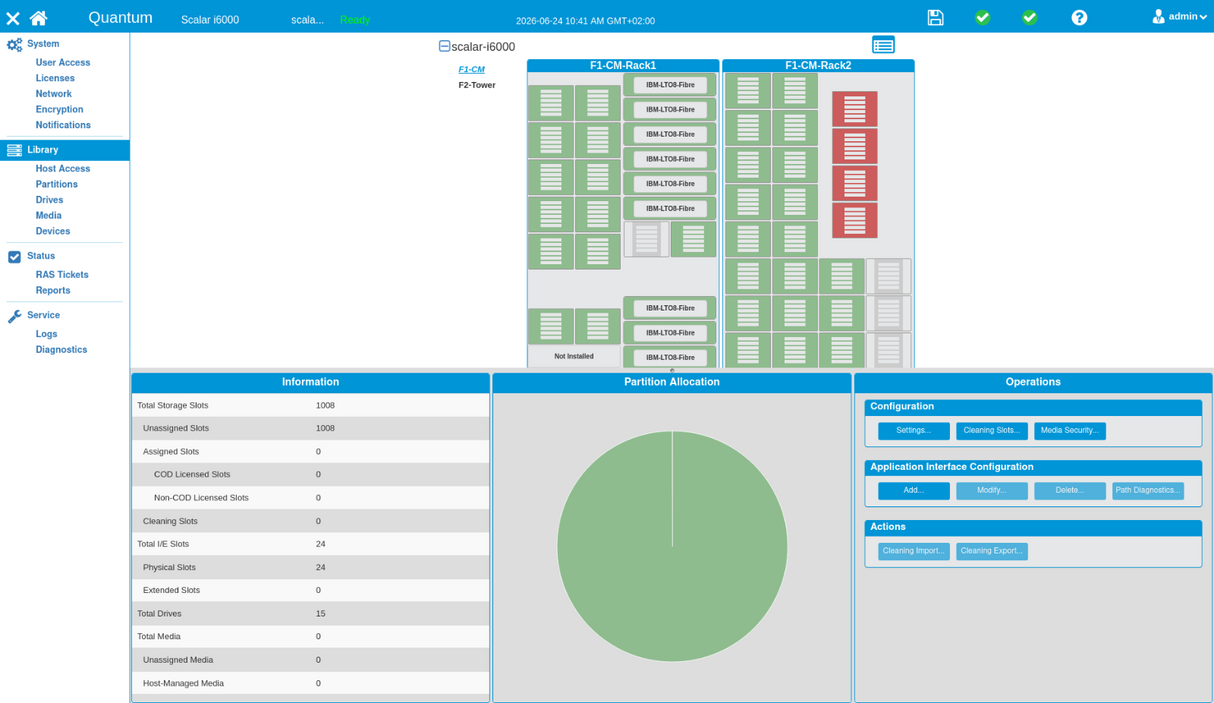Click the Settings... configuration button
Image resolution: width=1214 pixels, height=703 pixels.
pos(914,431)
